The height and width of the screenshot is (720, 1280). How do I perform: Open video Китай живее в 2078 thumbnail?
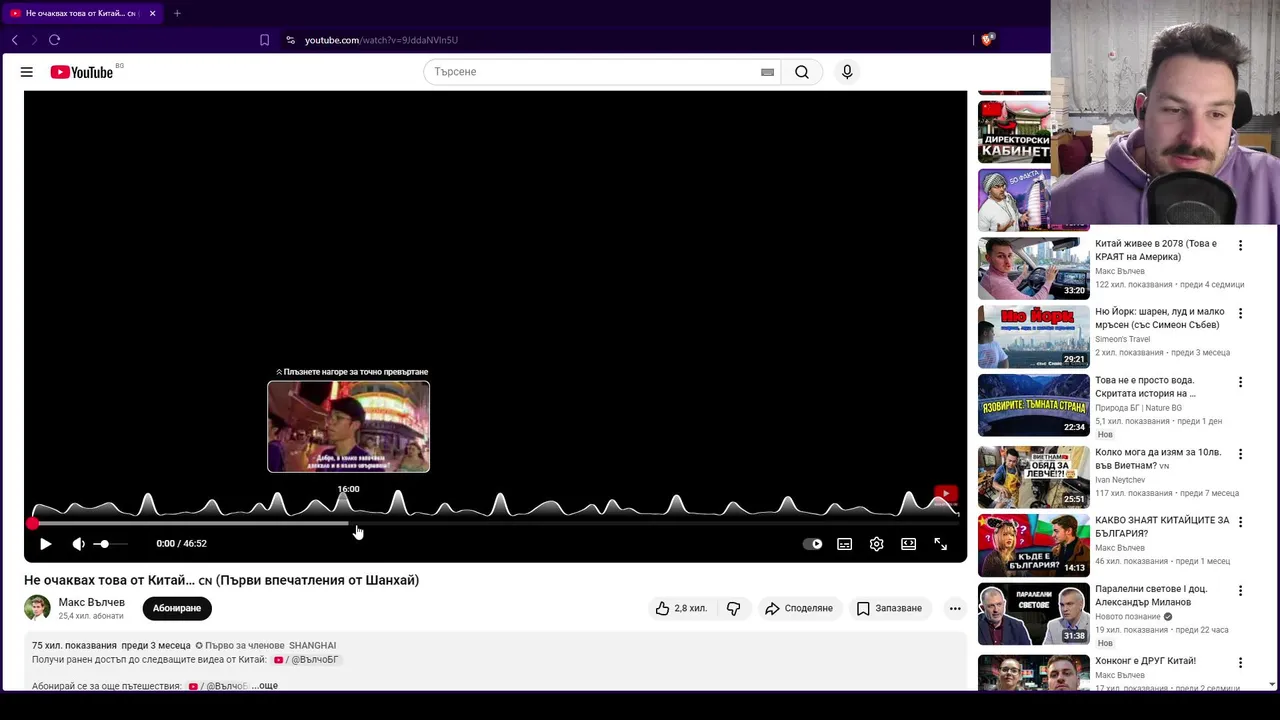point(1033,268)
